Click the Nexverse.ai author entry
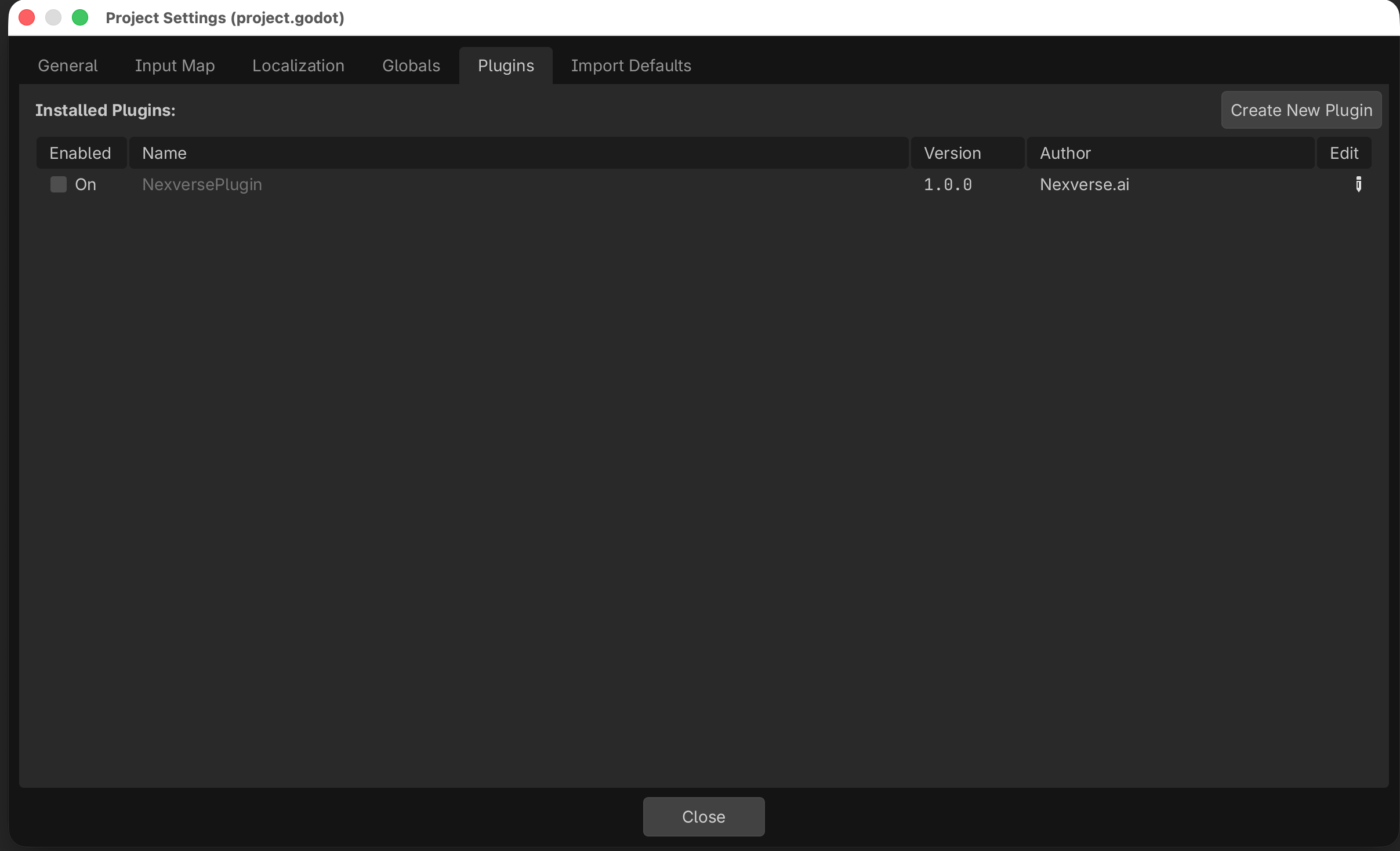 tap(1084, 184)
